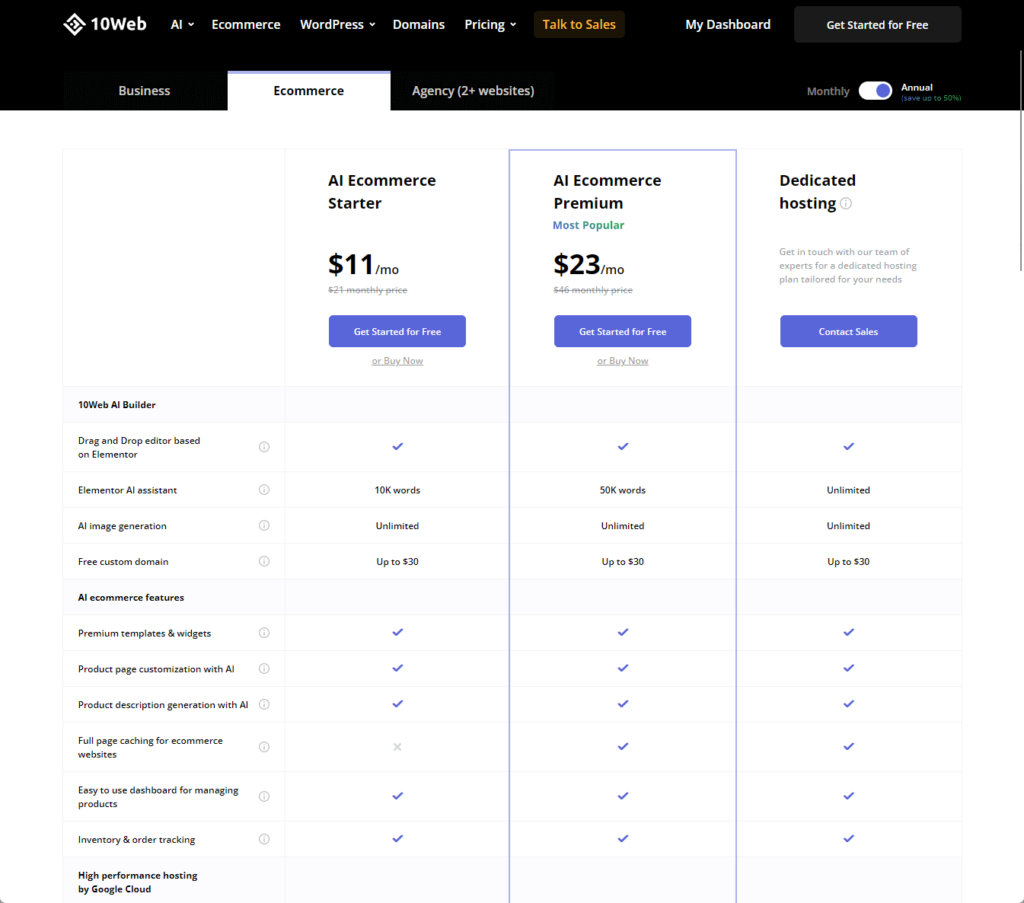Show info for Product description generation with AI
1024x903 pixels.
coord(264,705)
